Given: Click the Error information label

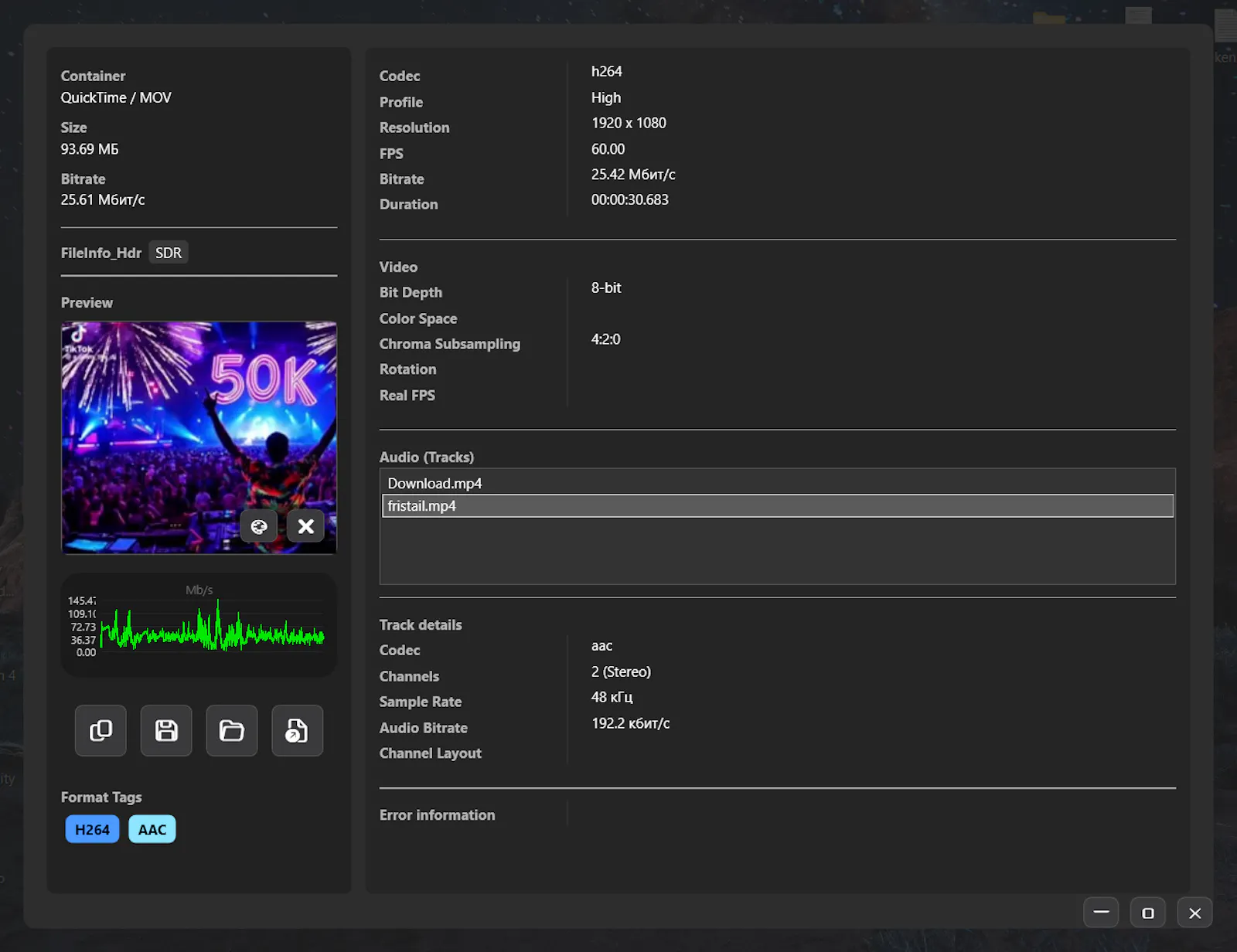Looking at the screenshot, I should (x=438, y=815).
